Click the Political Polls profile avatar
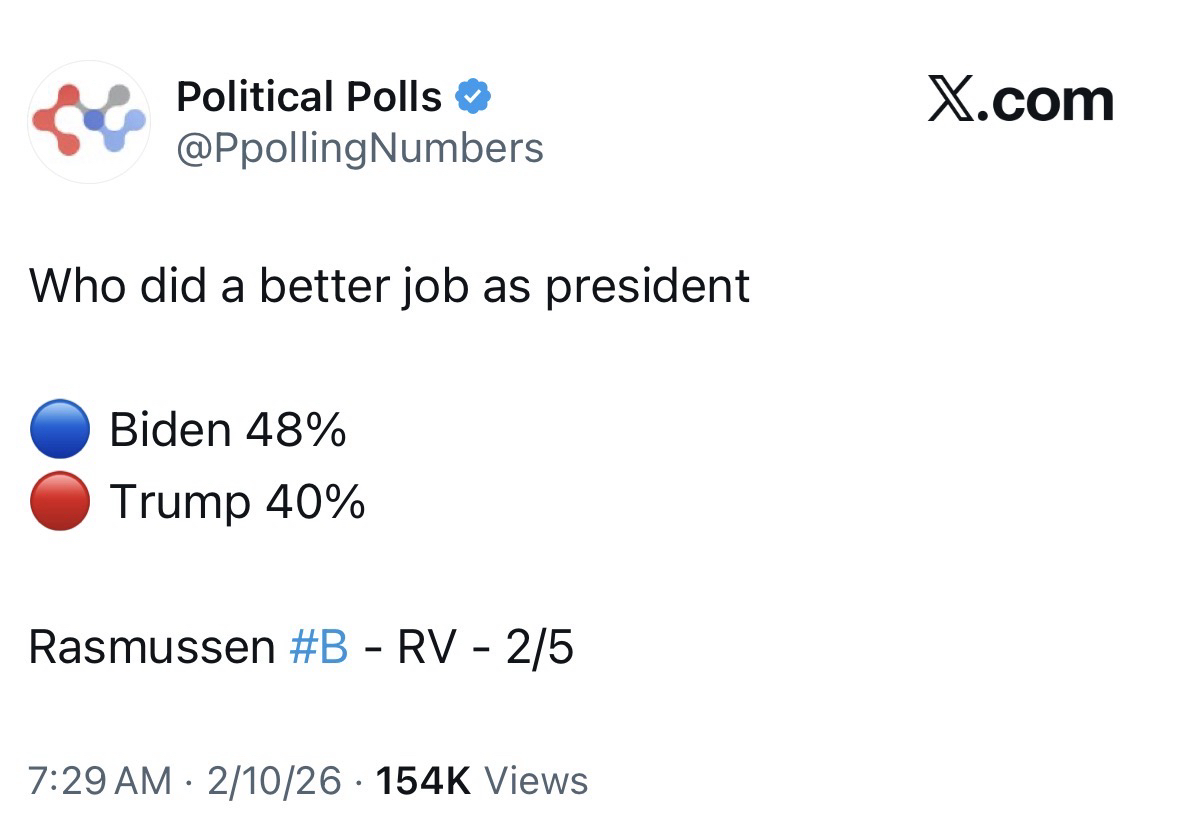1179x832 pixels. click(88, 121)
